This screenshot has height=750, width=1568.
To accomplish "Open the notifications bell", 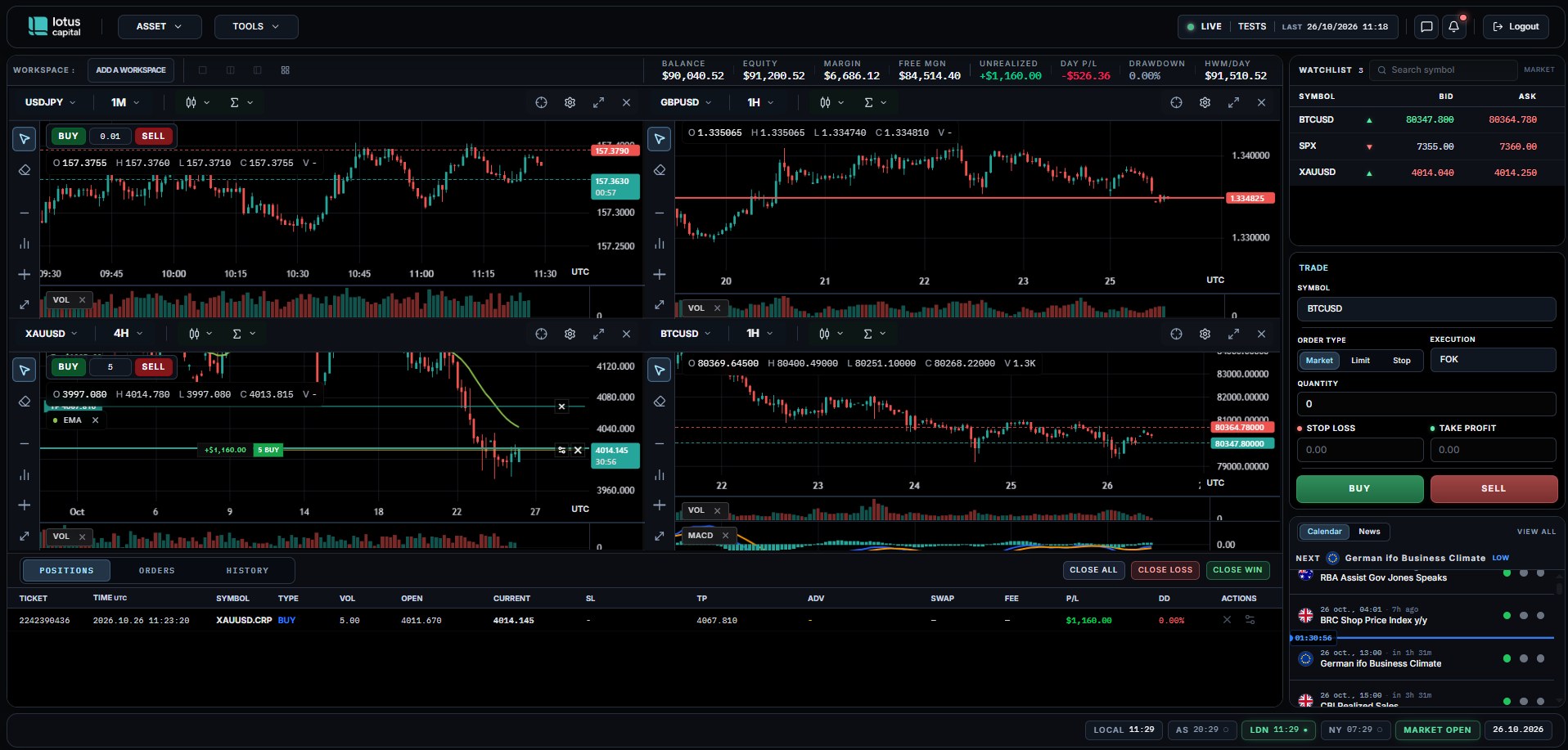I will point(1453,27).
